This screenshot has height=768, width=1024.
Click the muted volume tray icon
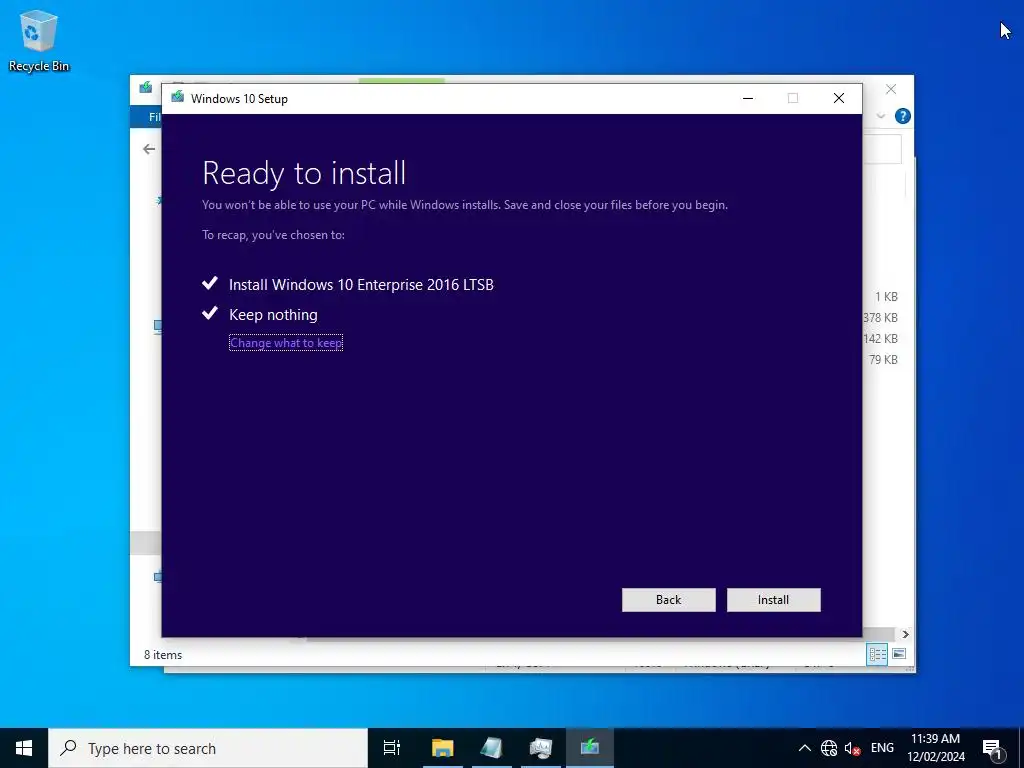click(852, 748)
